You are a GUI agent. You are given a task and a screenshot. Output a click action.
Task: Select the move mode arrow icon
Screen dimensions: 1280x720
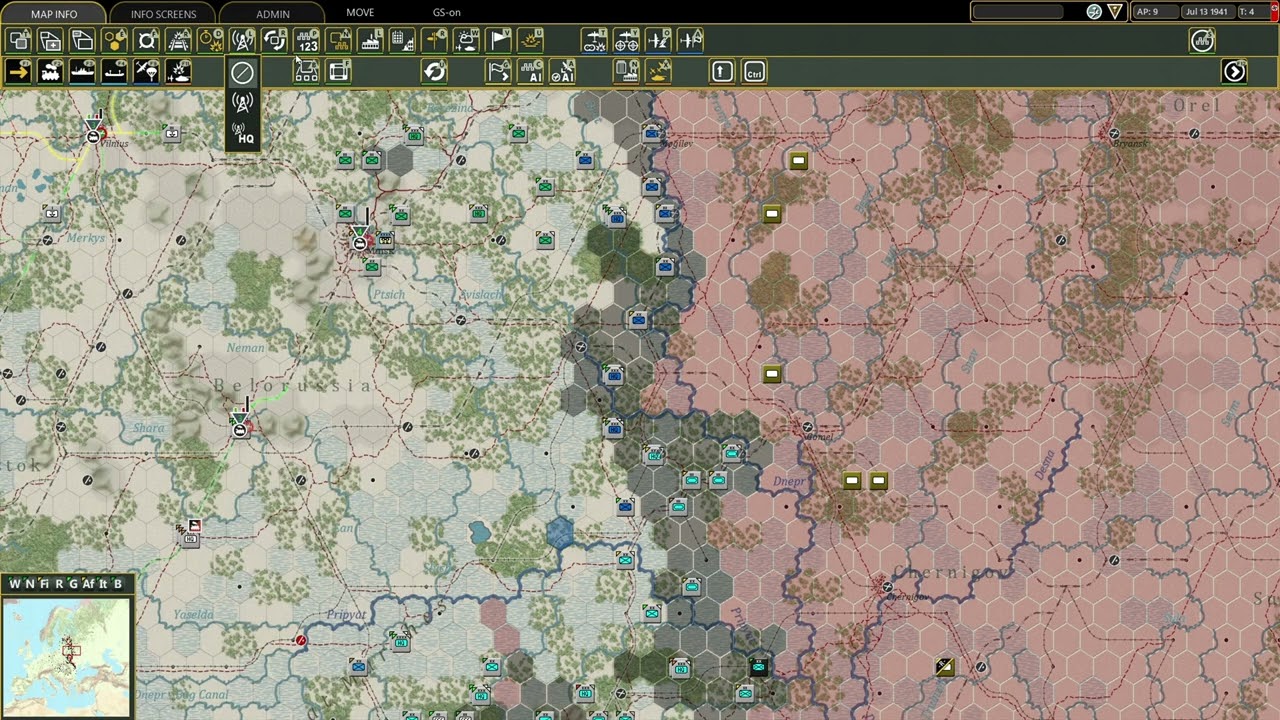coord(19,71)
